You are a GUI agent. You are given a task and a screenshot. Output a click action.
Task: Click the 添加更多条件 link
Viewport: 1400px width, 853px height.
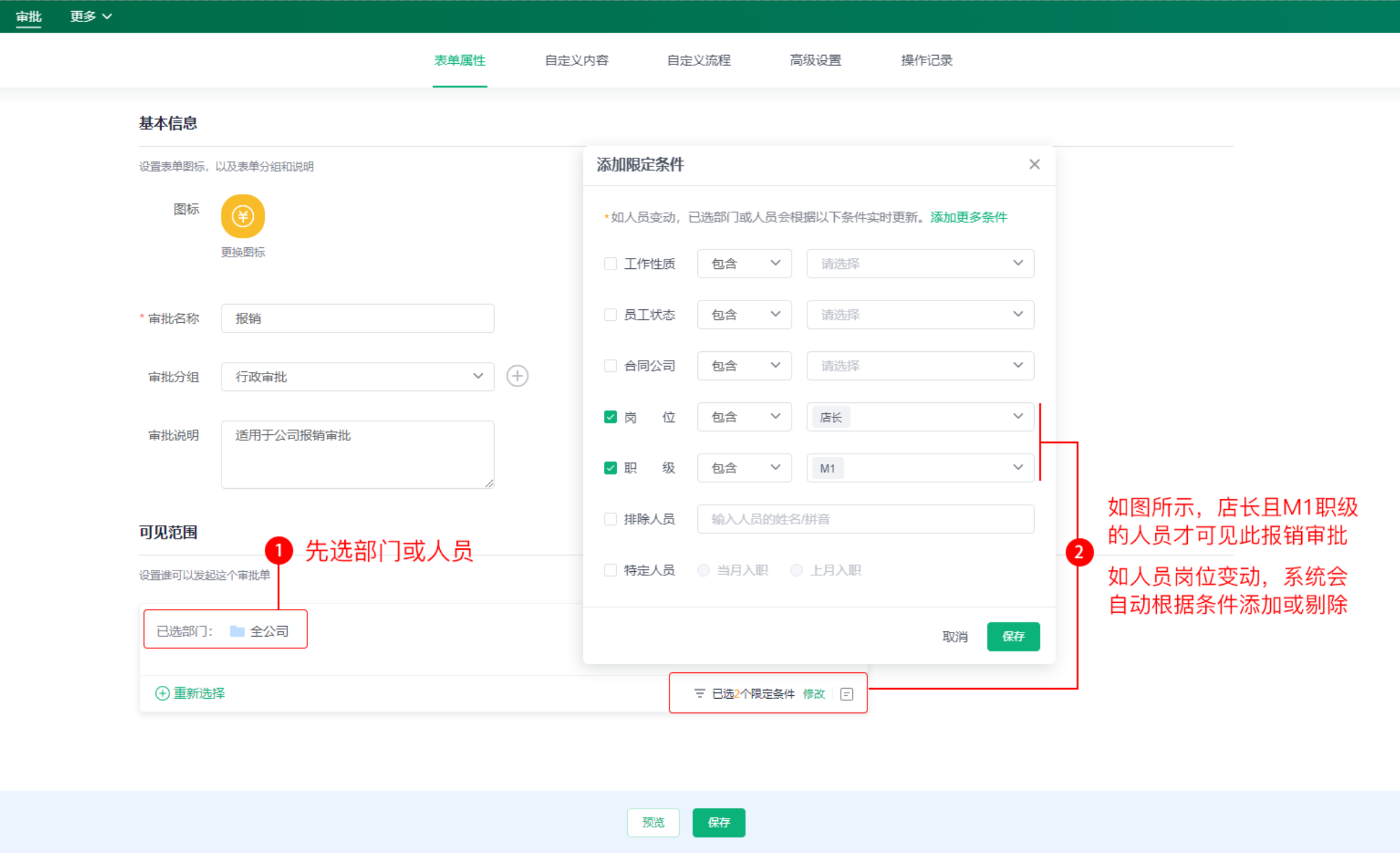click(x=968, y=217)
